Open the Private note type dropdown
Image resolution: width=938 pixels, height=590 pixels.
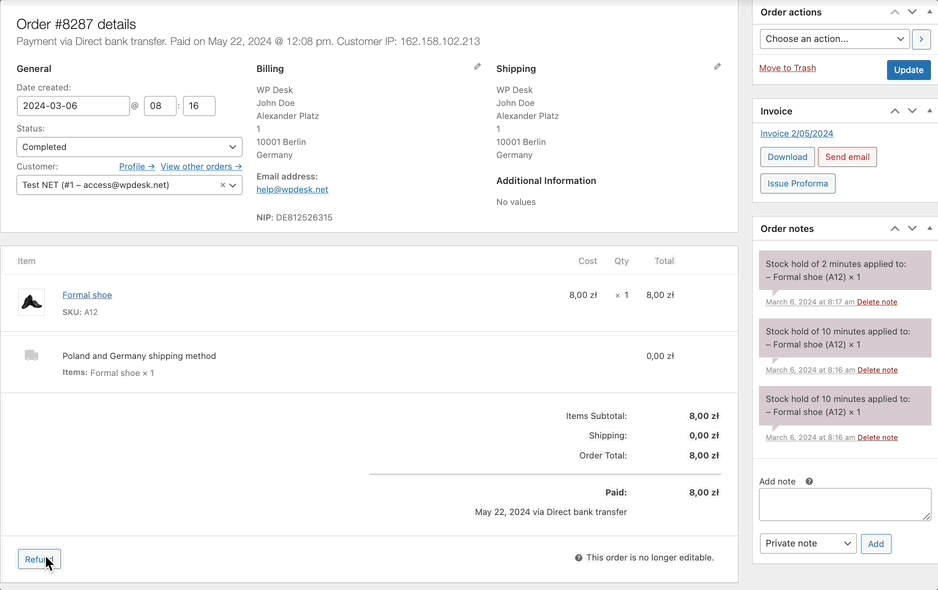(x=808, y=543)
